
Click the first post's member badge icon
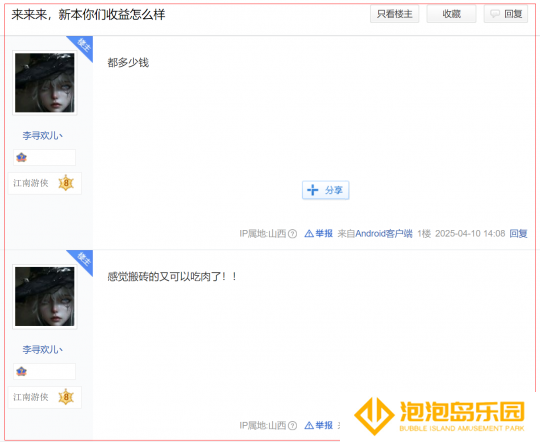[x=21, y=157]
